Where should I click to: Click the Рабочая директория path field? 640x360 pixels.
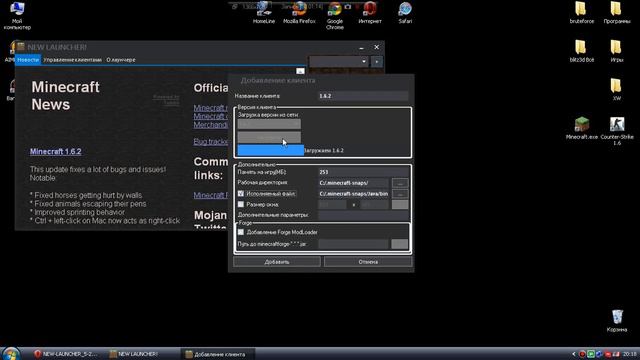[354, 183]
